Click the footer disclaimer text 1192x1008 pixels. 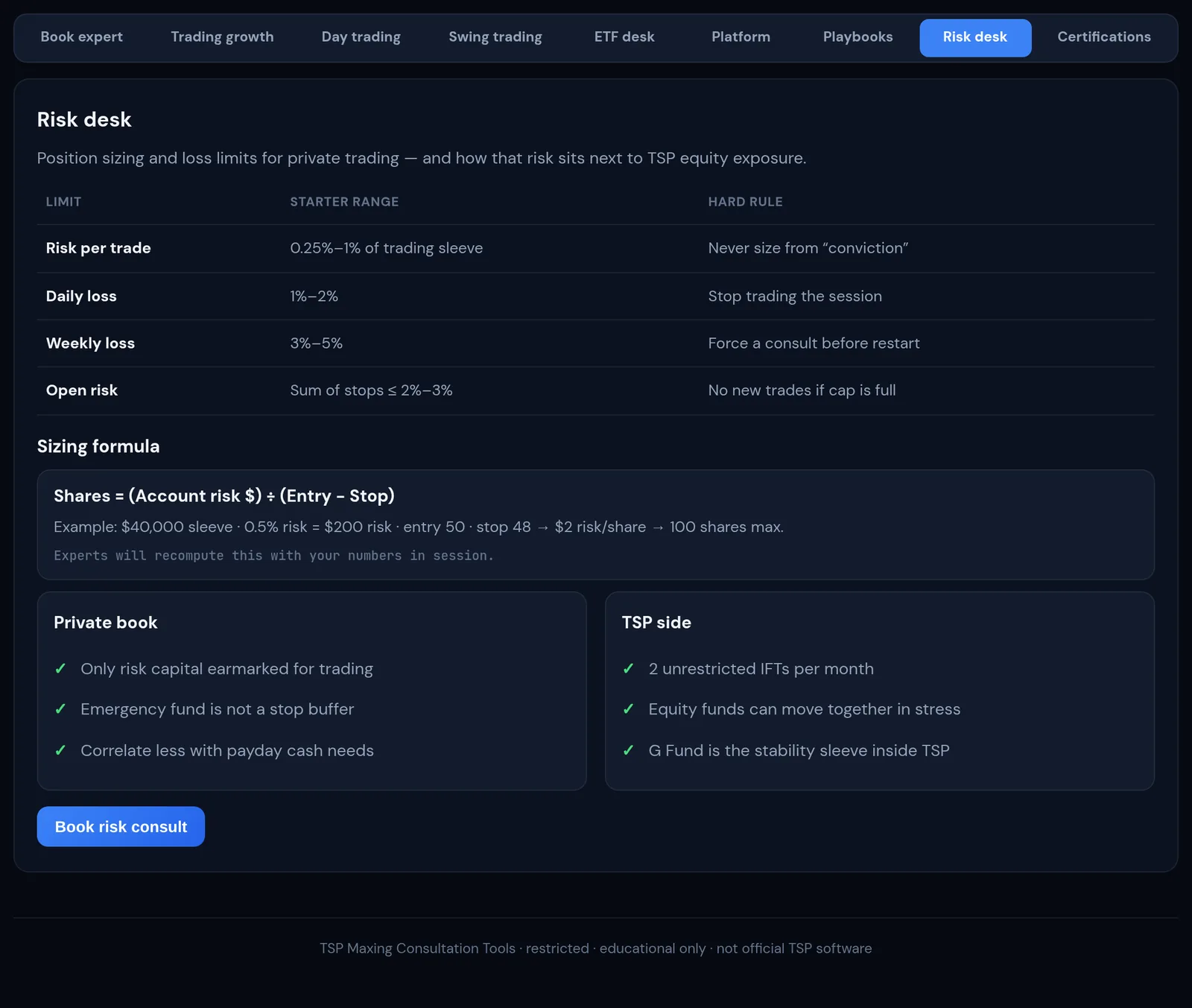pos(596,948)
